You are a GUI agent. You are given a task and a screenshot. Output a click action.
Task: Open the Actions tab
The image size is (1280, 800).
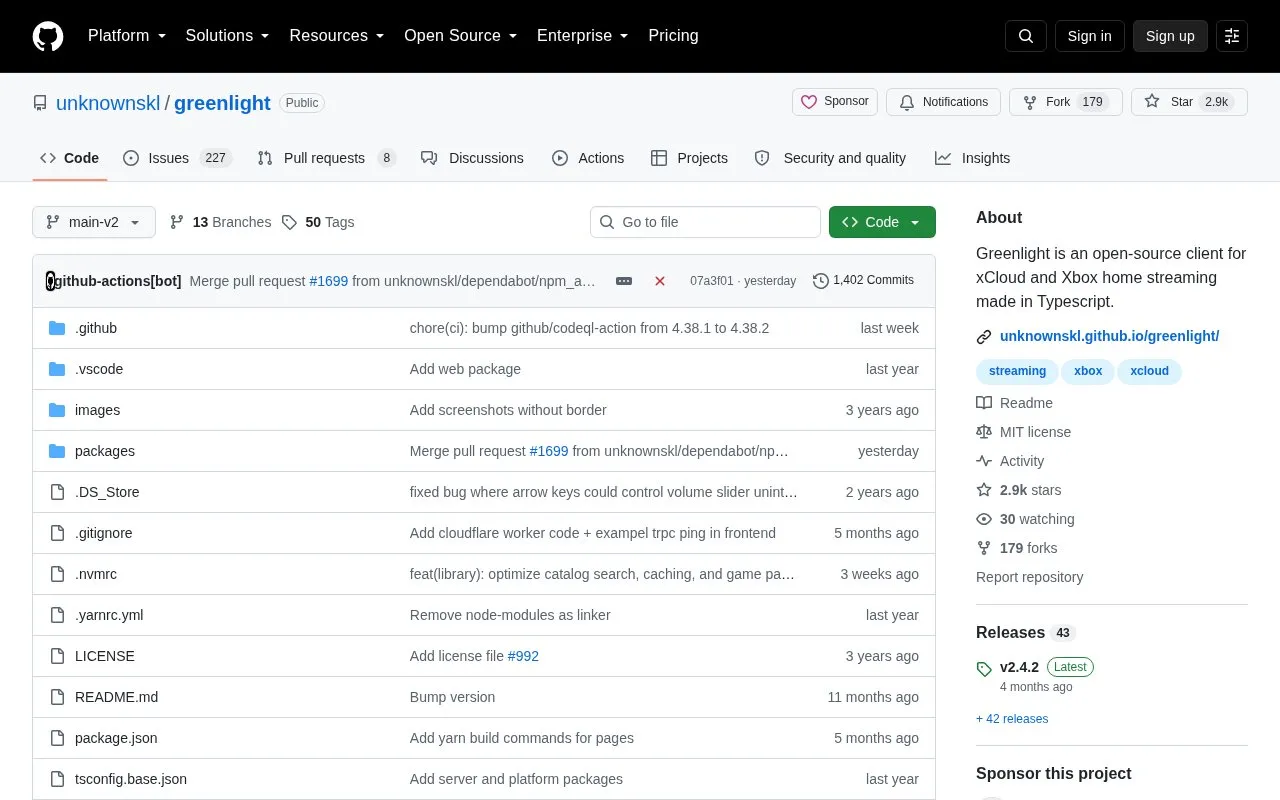(x=588, y=158)
